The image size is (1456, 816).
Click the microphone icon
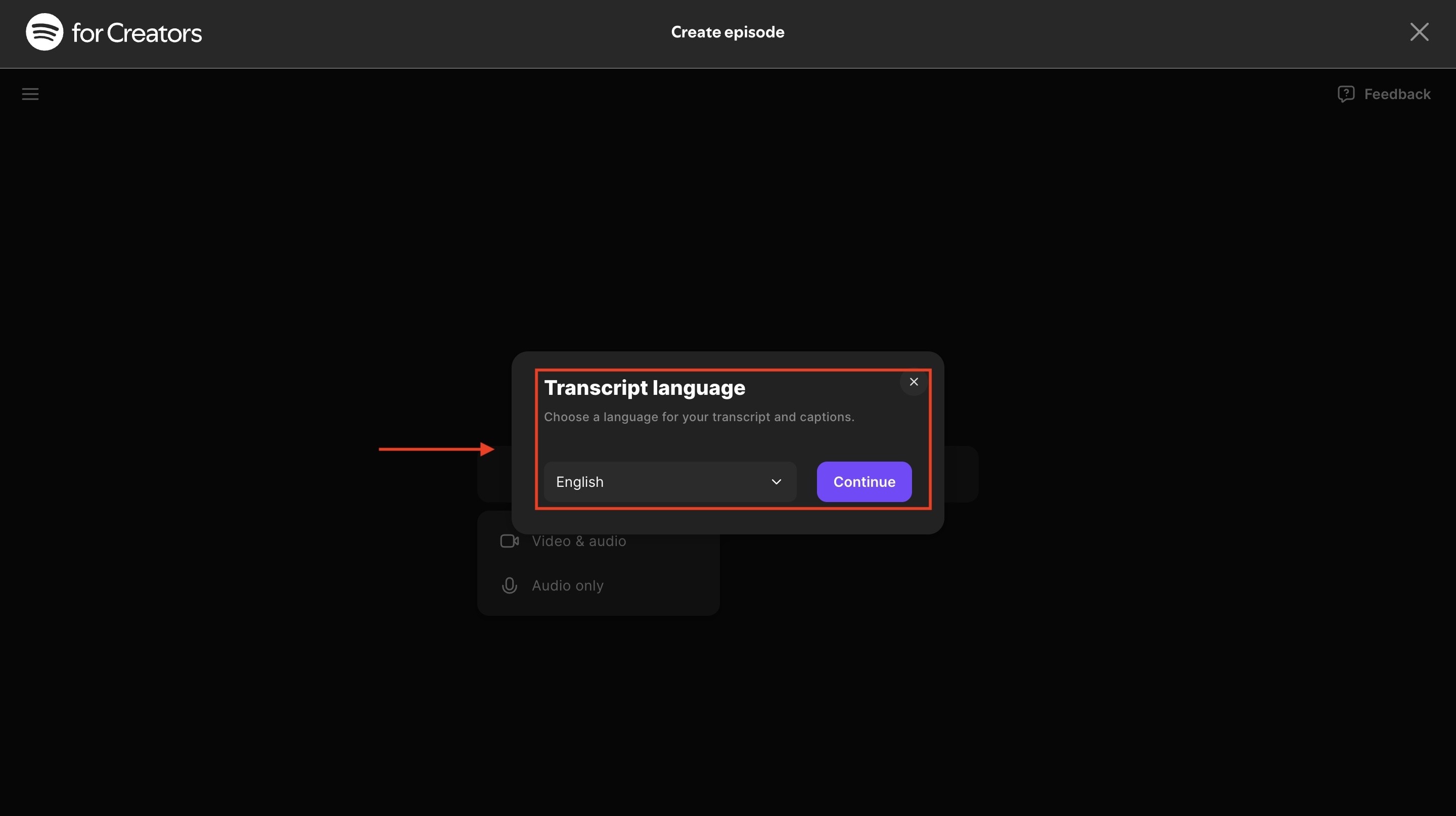click(x=509, y=585)
